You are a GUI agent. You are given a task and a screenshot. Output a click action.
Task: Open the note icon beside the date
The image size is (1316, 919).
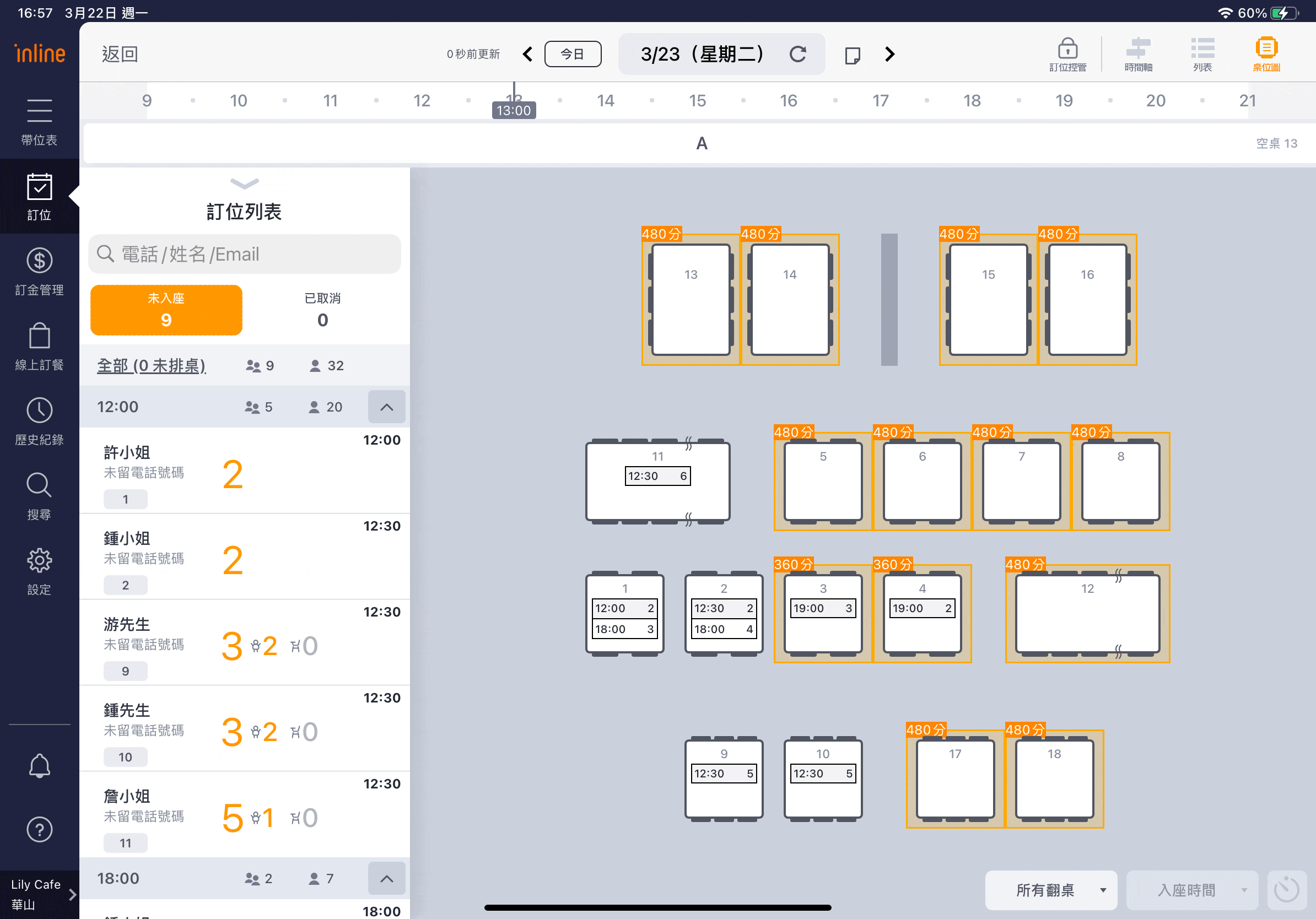[x=853, y=55]
